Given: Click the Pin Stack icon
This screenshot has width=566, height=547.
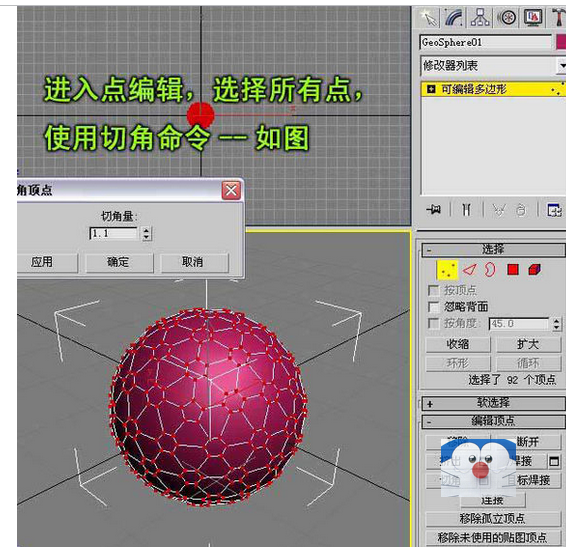Looking at the screenshot, I should pos(434,209).
